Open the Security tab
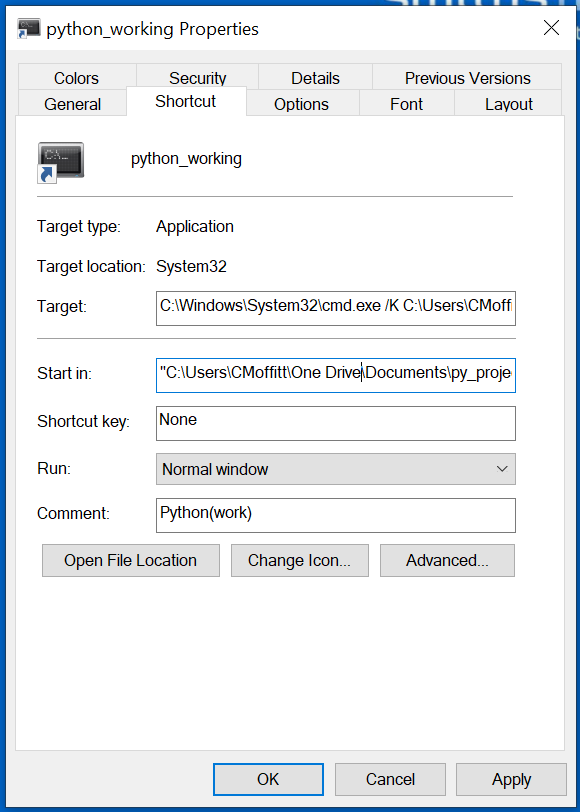The height and width of the screenshot is (812, 580). (197, 78)
